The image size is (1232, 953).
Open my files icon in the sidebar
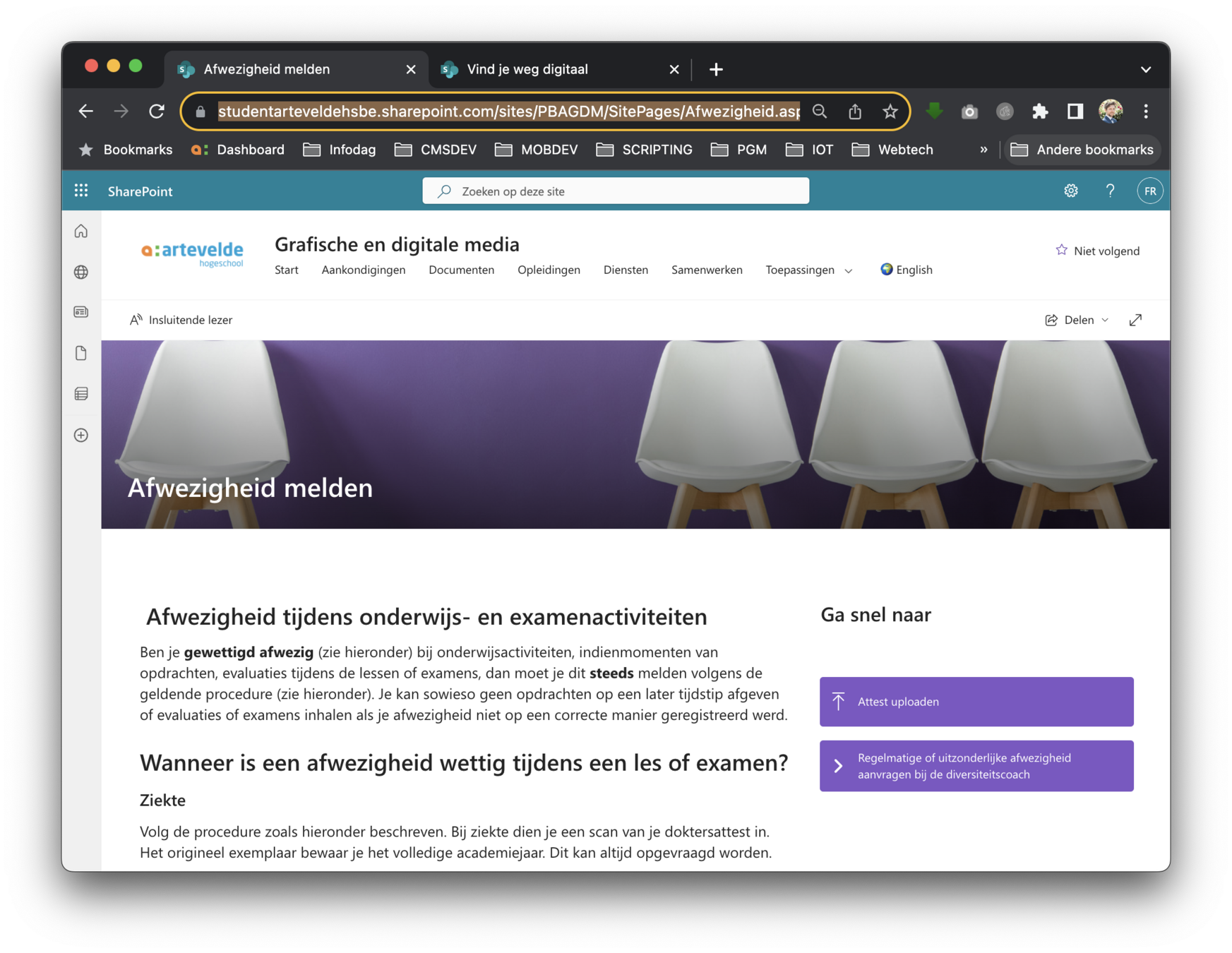81,353
